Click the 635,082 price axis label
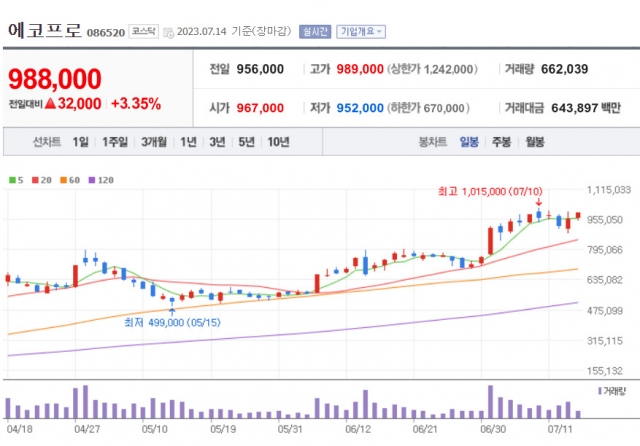The image size is (640, 446). [605, 280]
